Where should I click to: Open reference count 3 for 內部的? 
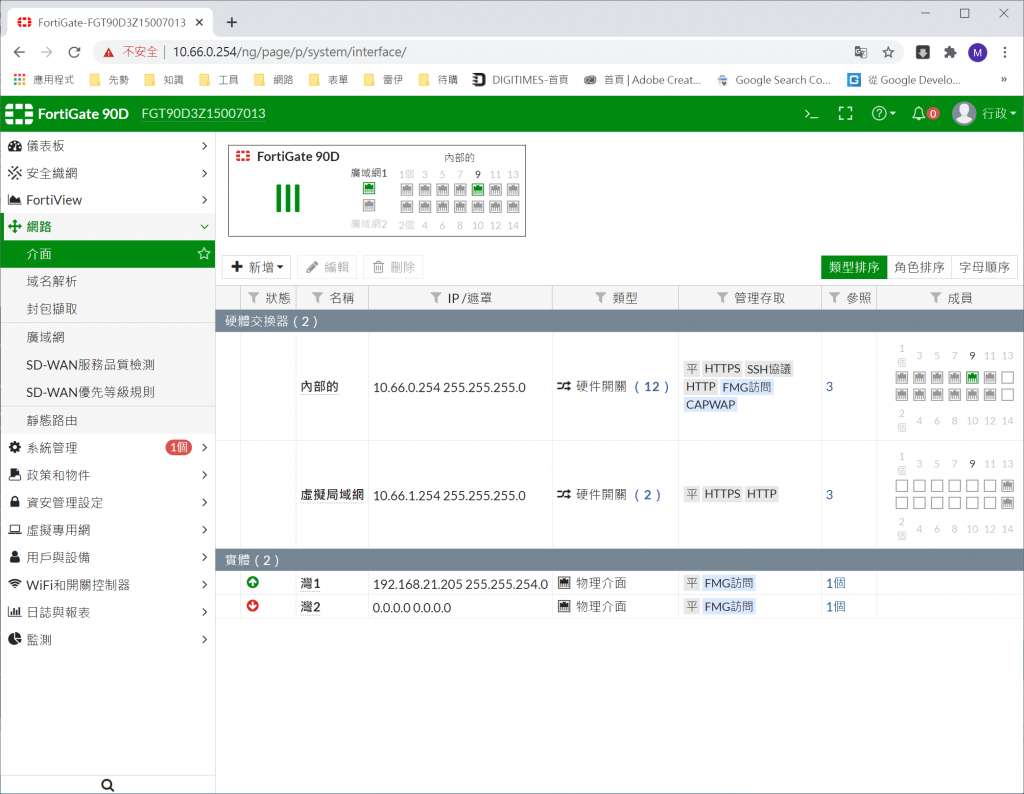[x=829, y=387]
